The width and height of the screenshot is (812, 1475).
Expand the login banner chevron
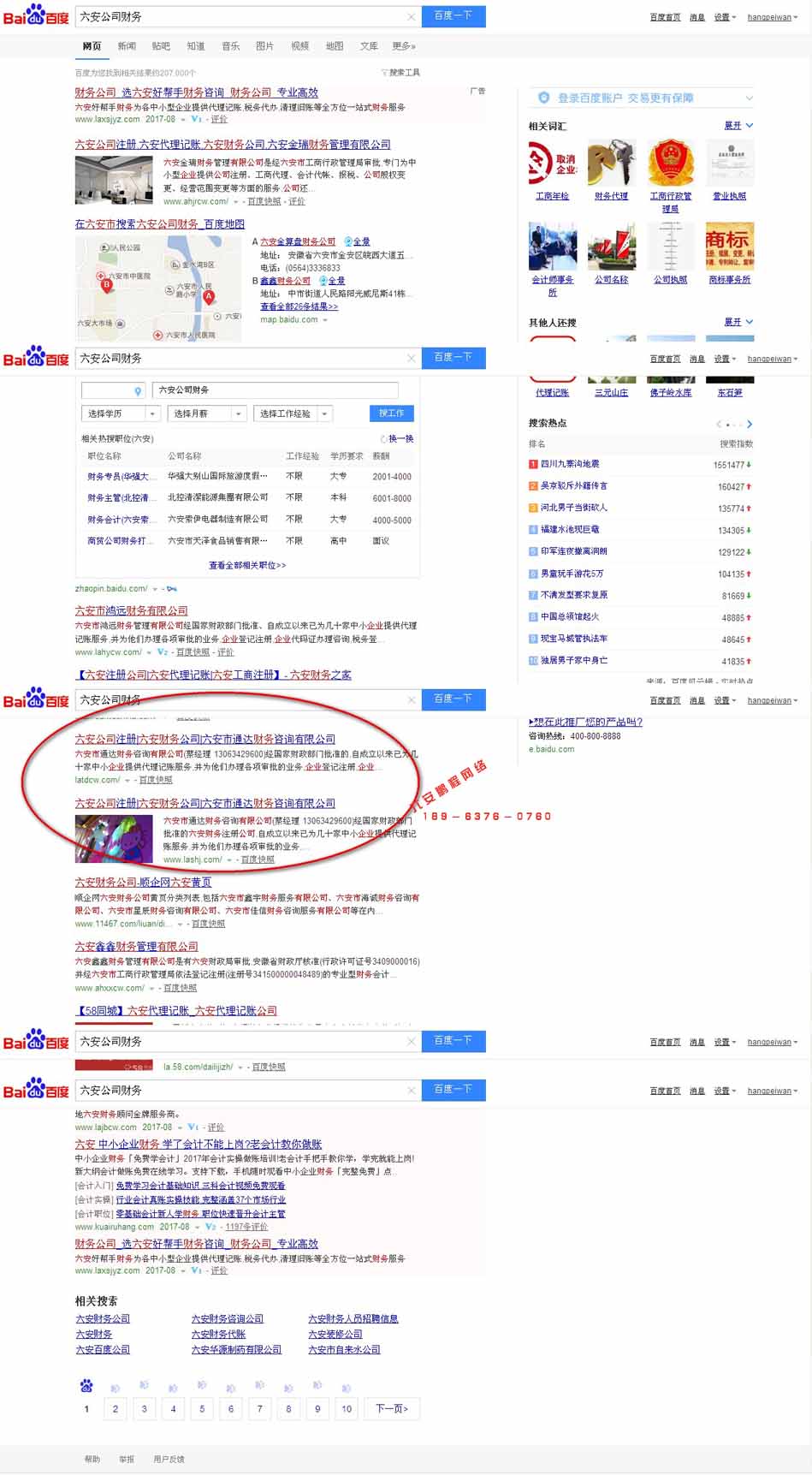[749, 98]
